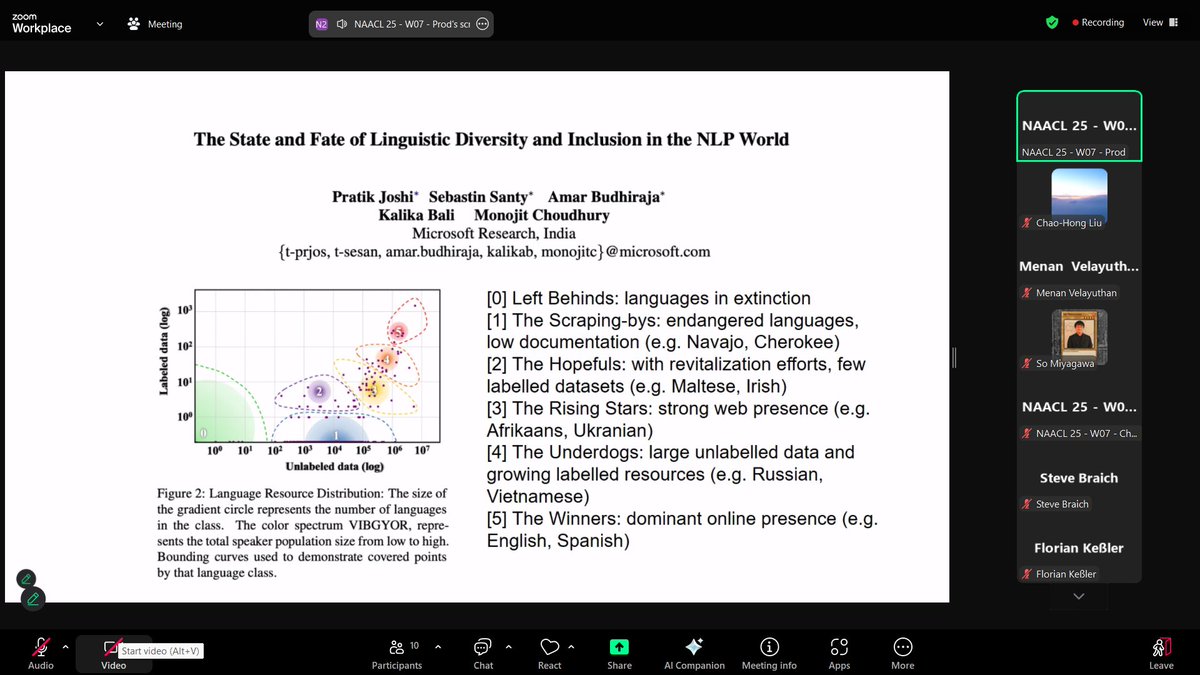
Task: Open the shared screen options ellipsis
Action: pyautogui.click(x=483, y=24)
